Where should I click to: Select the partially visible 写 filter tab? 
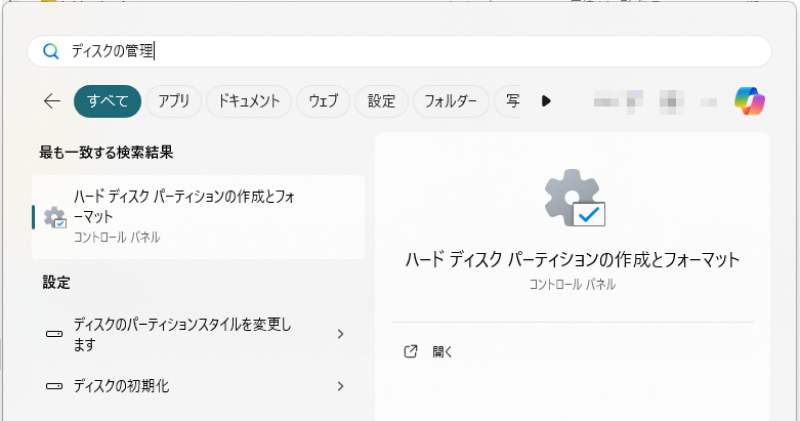[508, 101]
